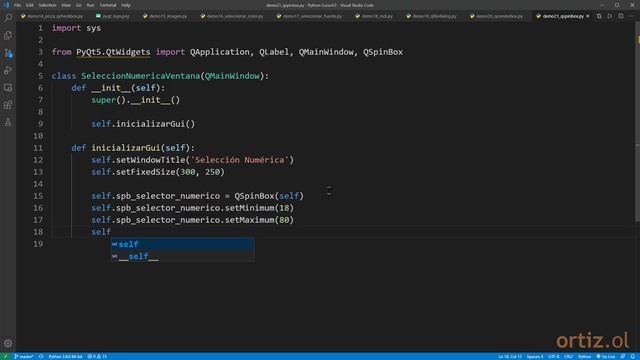This screenshot has height=360, width=640.
Task: Click 'setMaximum(80)' on line 17
Action: (x=259, y=220)
